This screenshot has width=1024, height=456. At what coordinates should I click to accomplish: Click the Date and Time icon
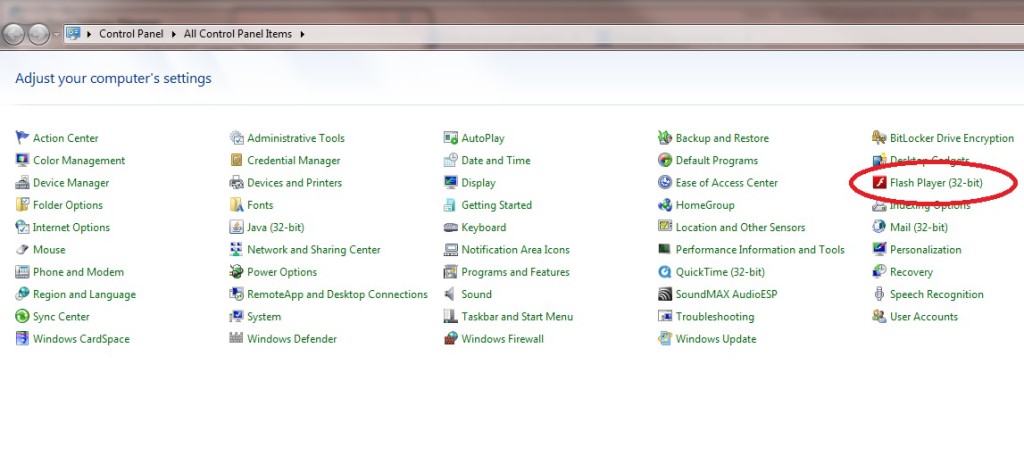tap(451, 160)
